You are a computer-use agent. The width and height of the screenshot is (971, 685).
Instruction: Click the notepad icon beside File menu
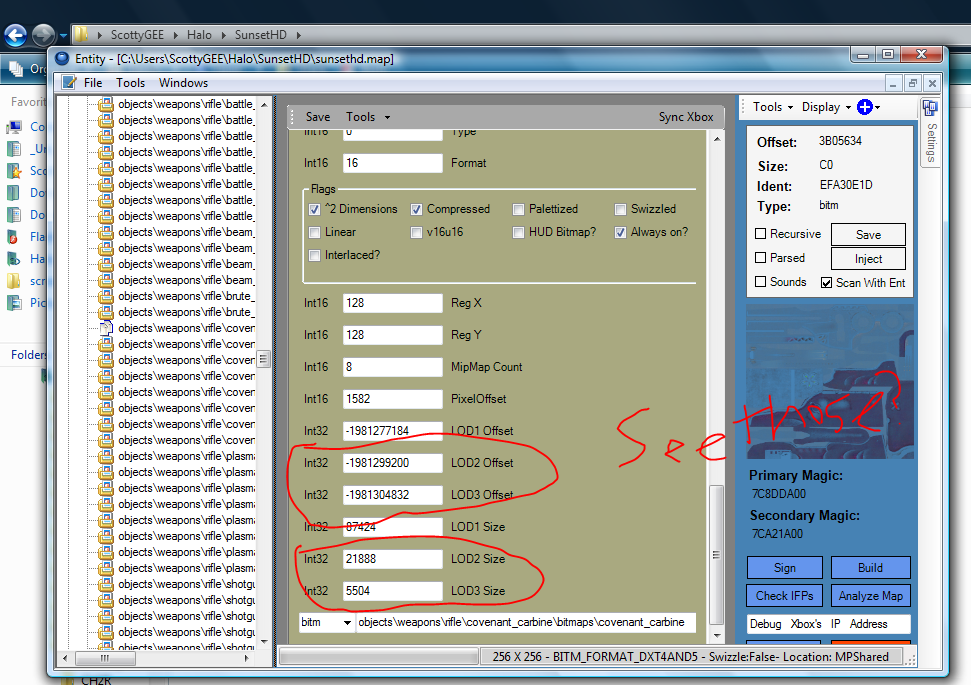coord(69,82)
